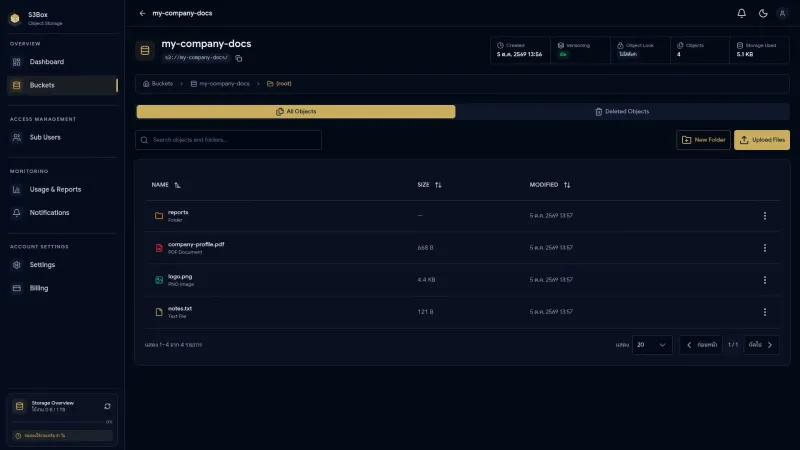Sort by the SIZE column
The height and width of the screenshot is (450, 800).
click(x=429, y=185)
